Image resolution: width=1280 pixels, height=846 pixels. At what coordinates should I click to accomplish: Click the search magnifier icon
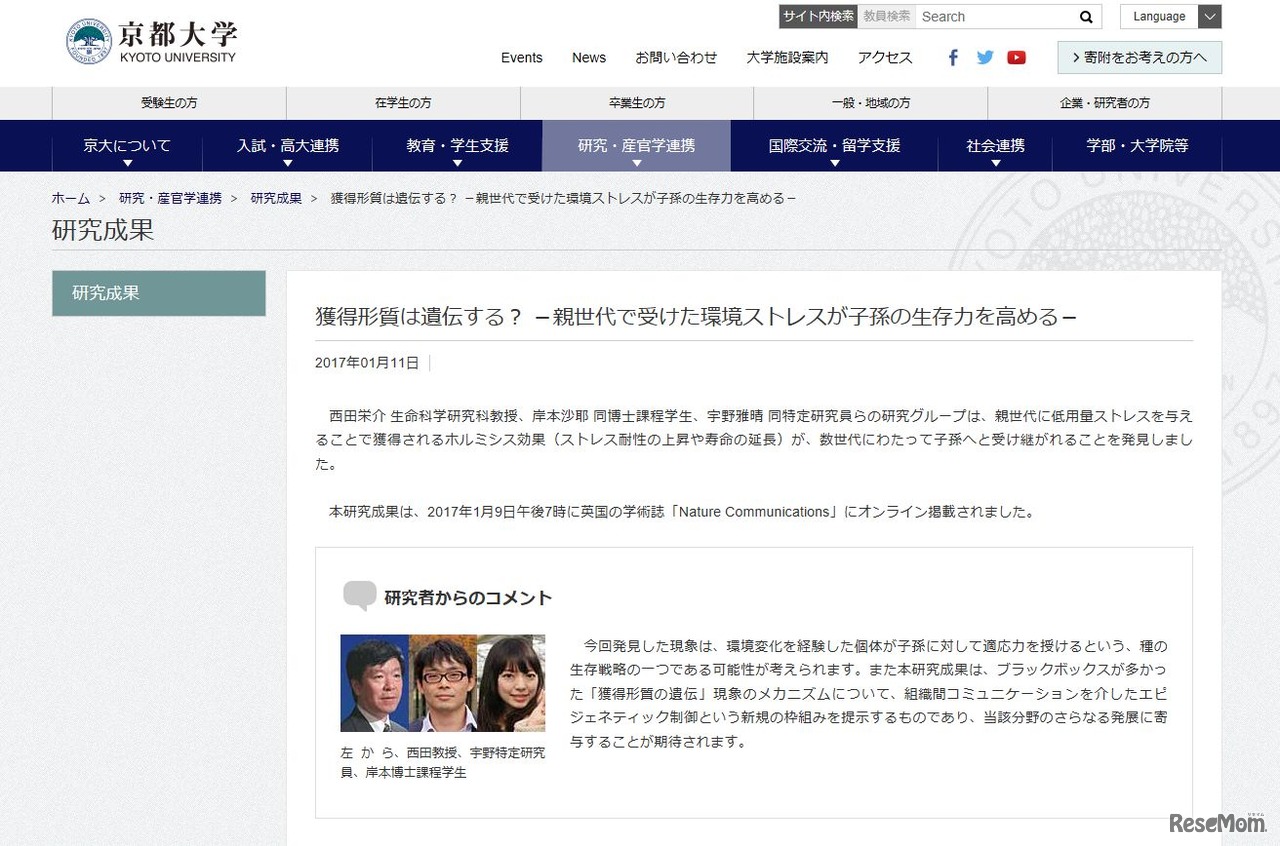coord(1085,16)
